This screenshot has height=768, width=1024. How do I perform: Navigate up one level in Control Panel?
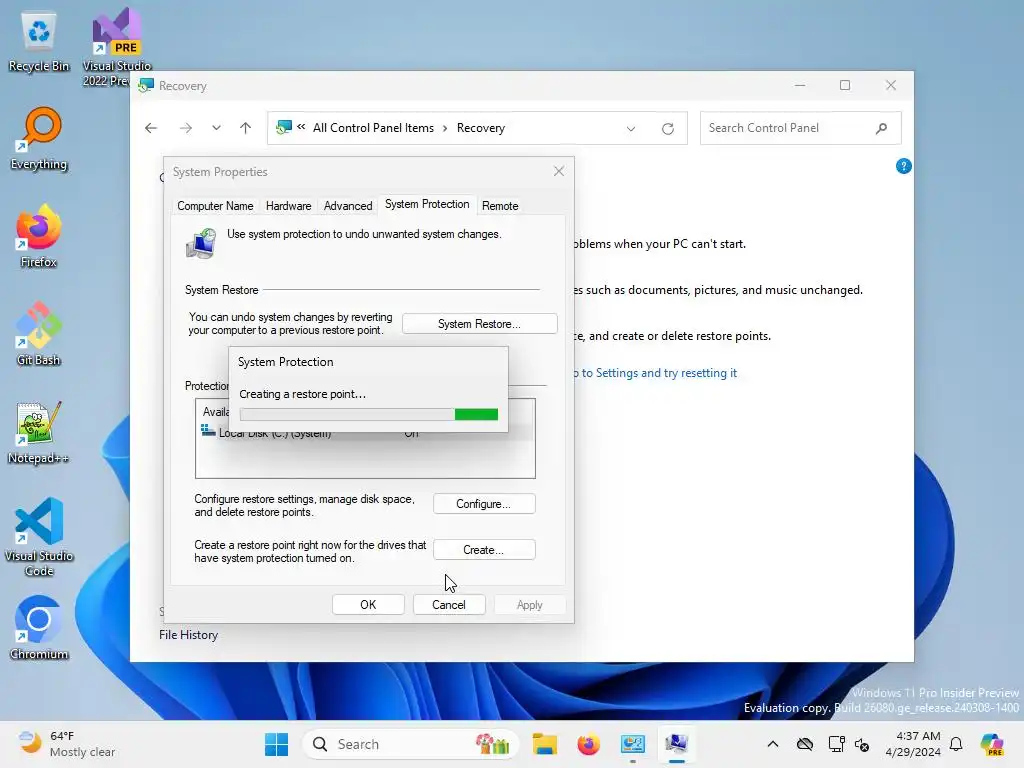246,128
